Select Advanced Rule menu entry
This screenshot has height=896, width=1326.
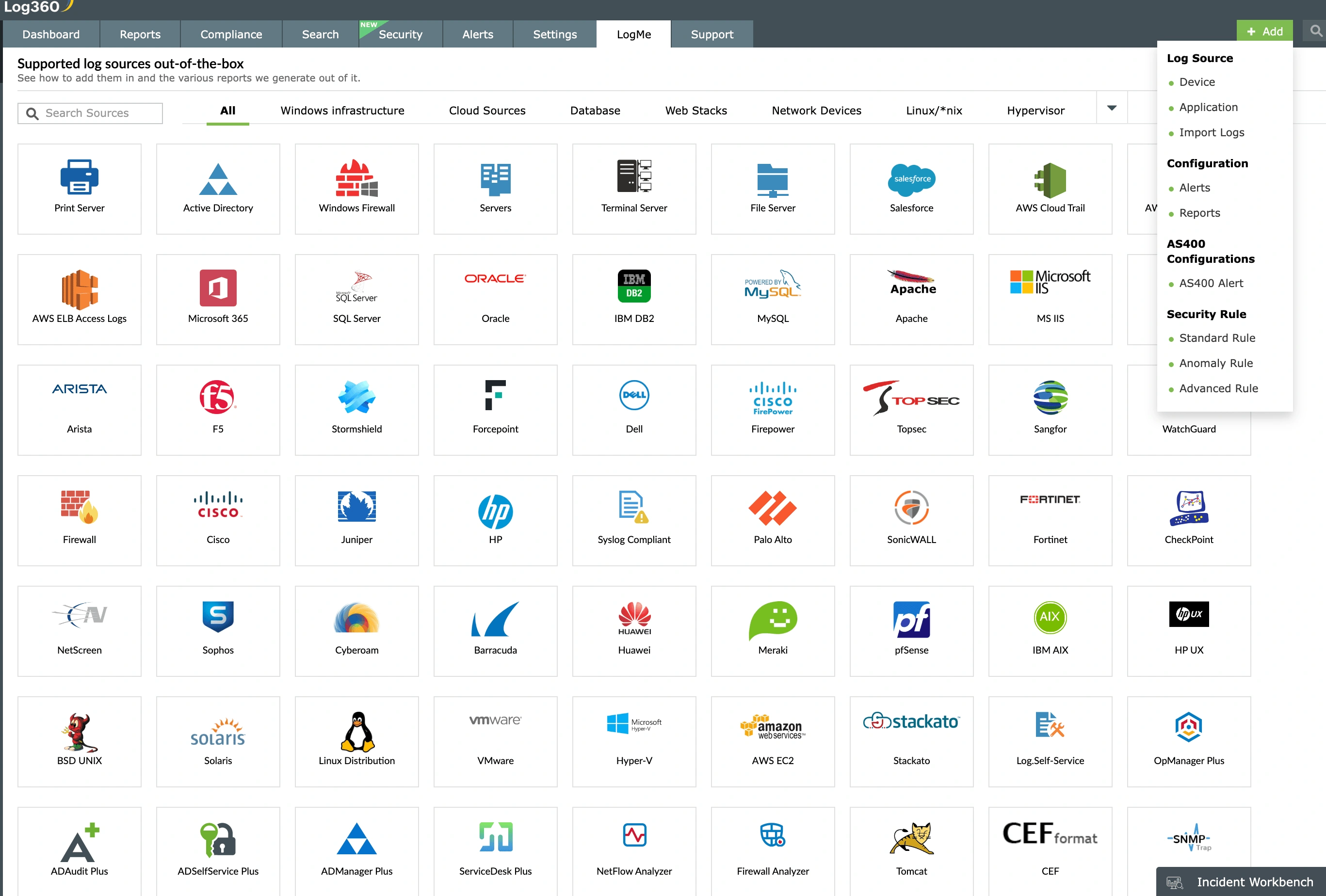coord(1219,388)
